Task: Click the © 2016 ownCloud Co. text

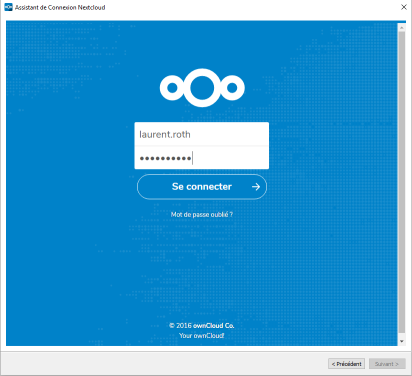Action: click(x=202, y=325)
